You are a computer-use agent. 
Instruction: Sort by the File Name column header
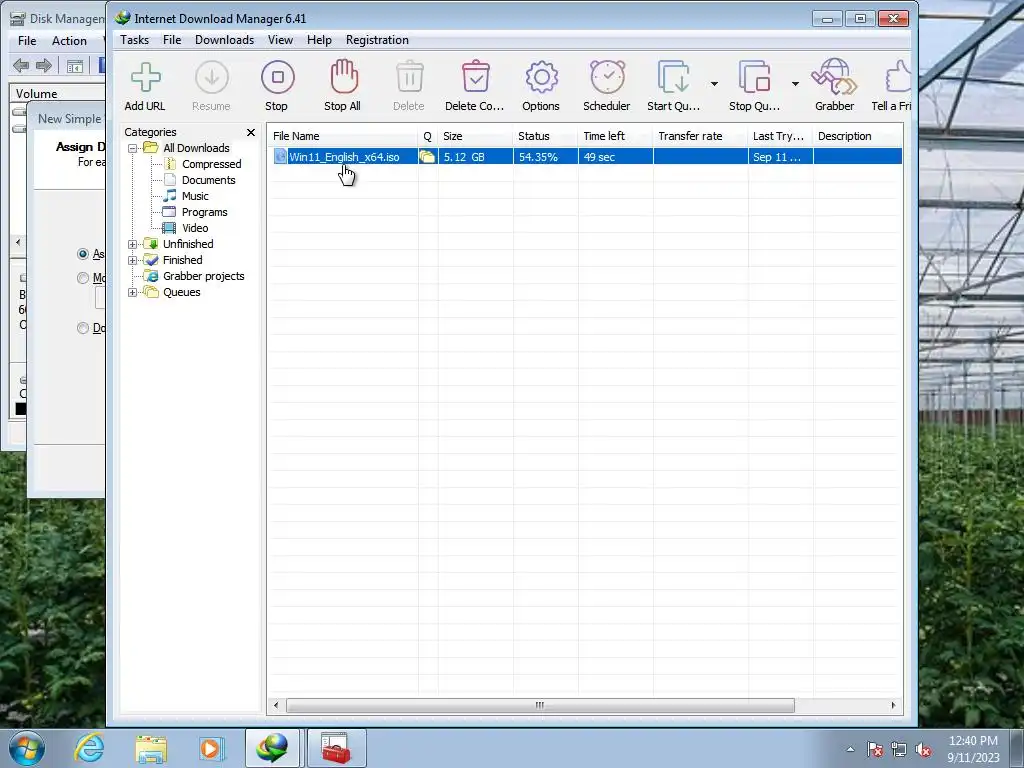tap(343, 136)
